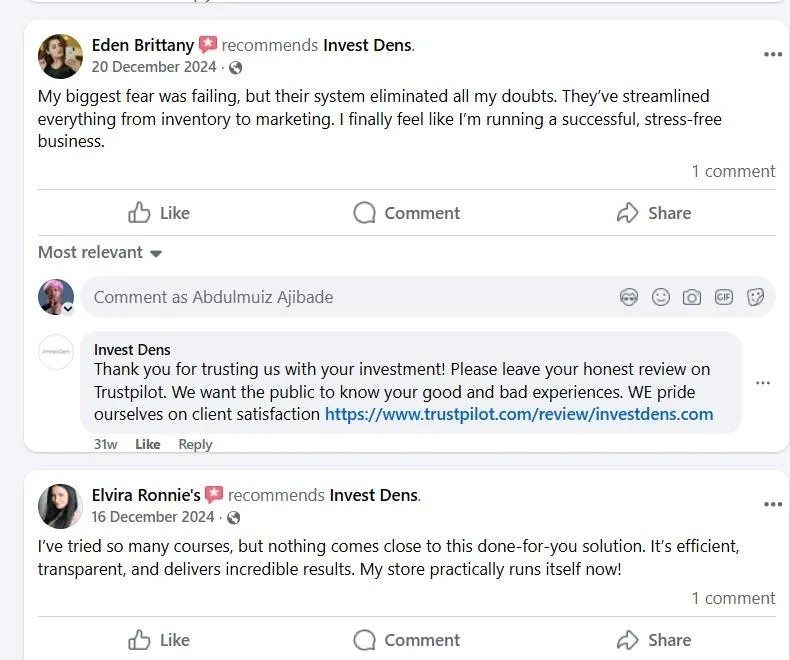Open options menu on Eden Brittany's post
The image size is (790, 660).
coord(772,55)
